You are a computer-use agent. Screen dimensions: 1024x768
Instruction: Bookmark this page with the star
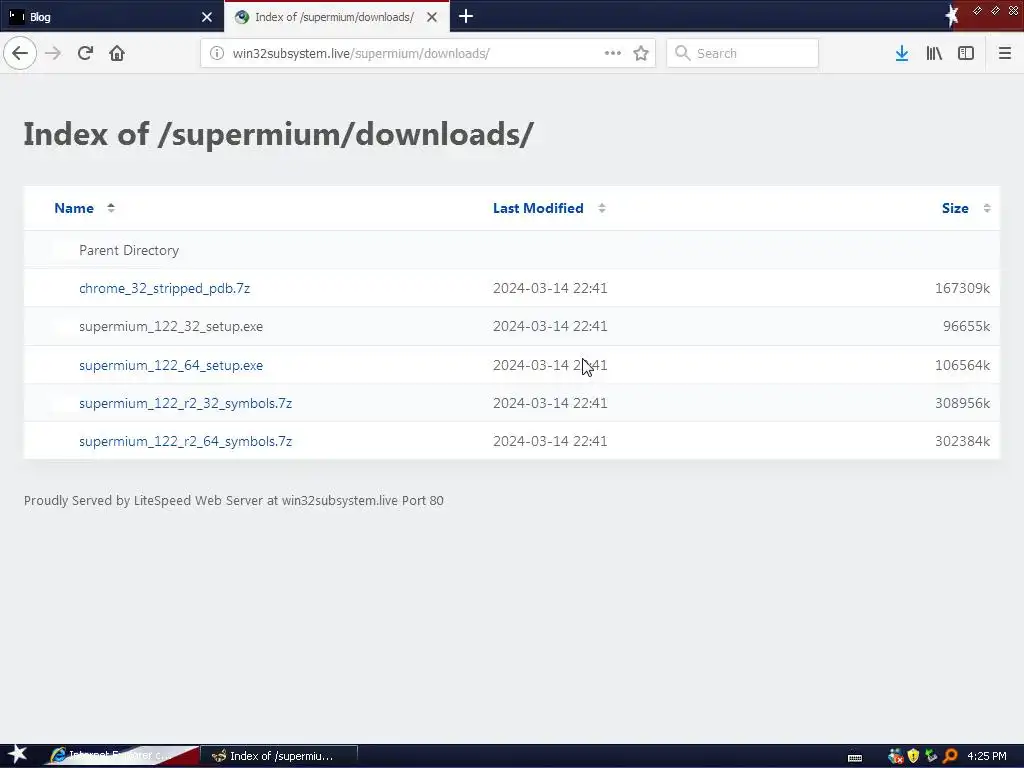point(641,53)
